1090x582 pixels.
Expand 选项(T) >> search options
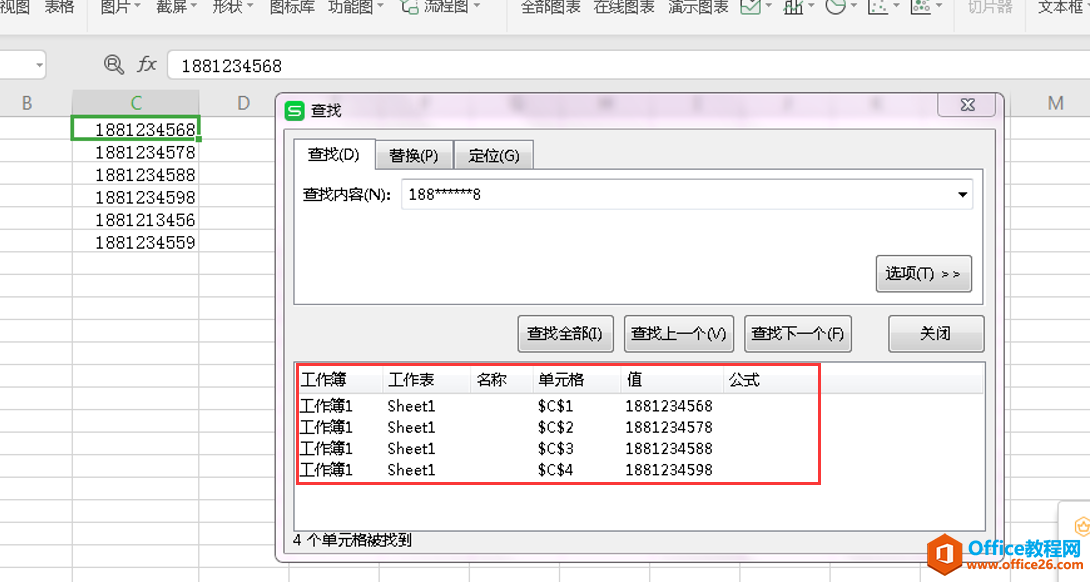click(923, 273)
